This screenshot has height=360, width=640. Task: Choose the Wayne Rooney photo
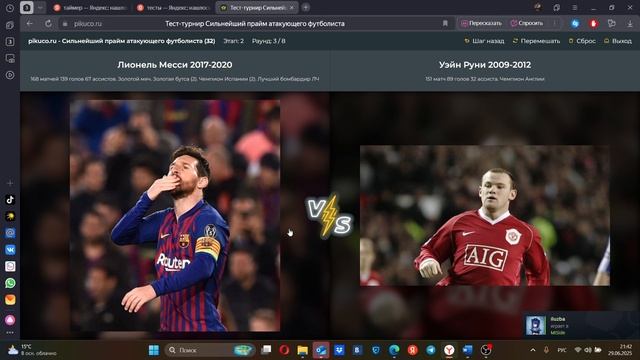[485, 216]
